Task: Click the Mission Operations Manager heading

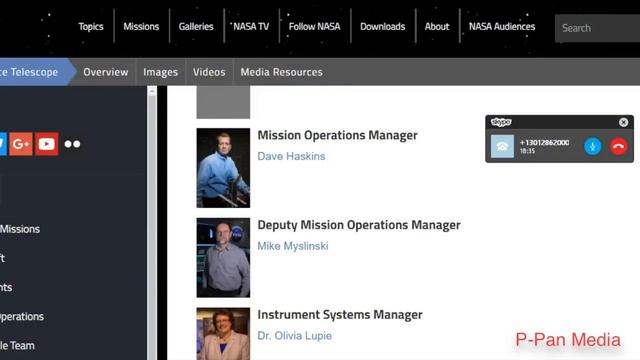Action: coord(337,135)
